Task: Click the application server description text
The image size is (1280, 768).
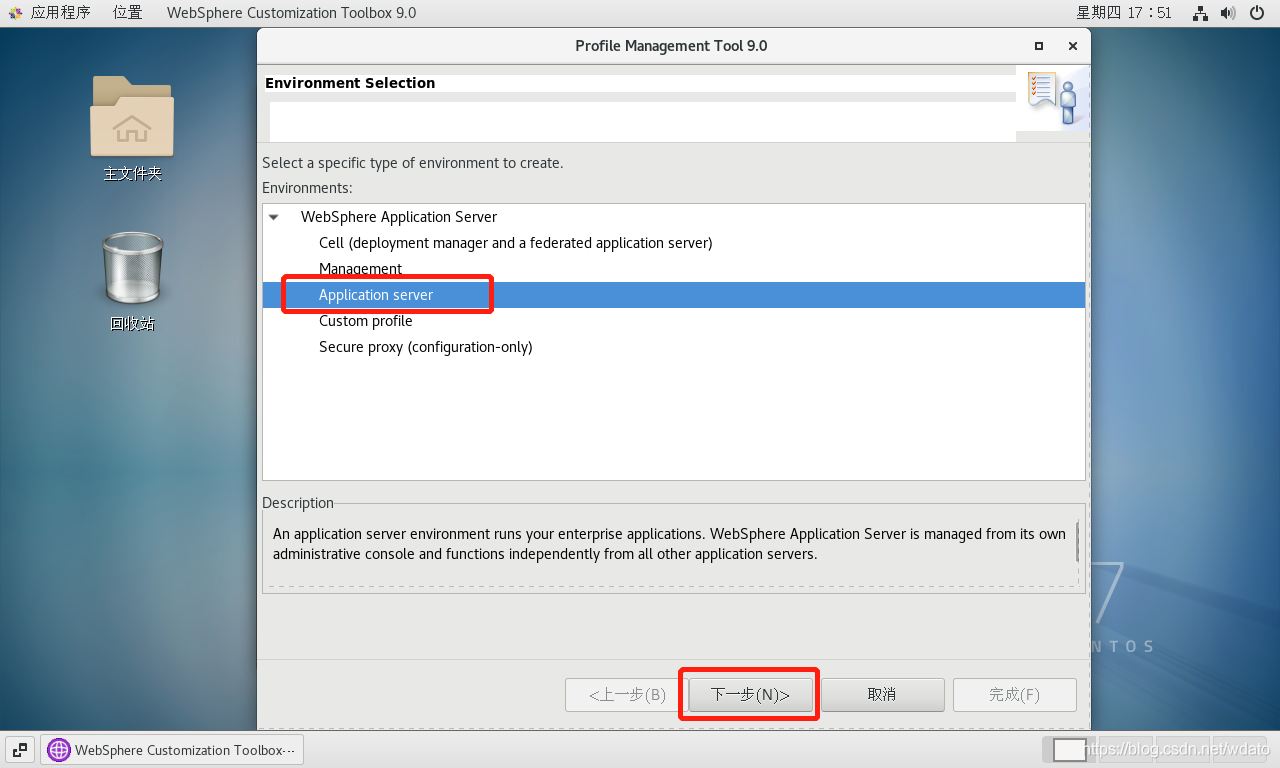Action: (669, 544)
